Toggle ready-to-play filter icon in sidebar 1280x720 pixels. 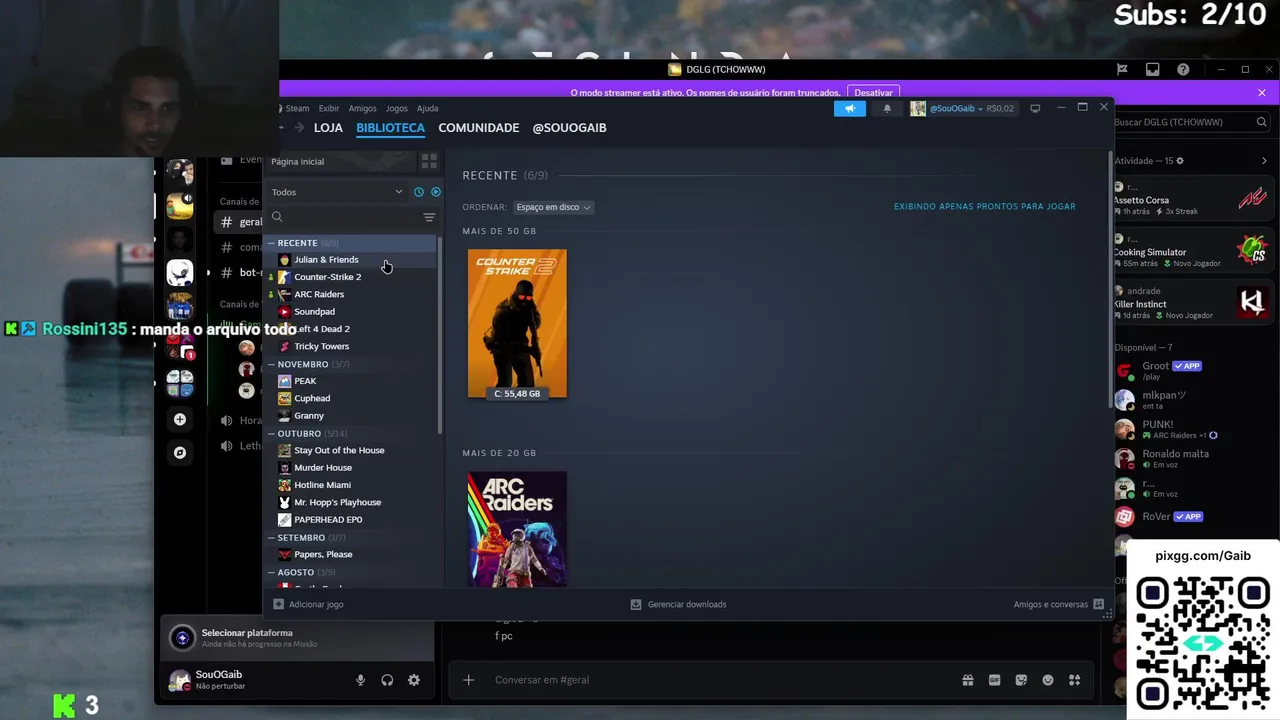[x=435, y=192]
